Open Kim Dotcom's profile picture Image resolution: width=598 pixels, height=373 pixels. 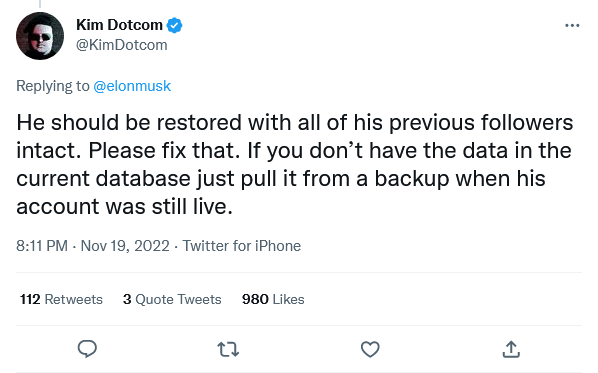[x=40, y=36]
